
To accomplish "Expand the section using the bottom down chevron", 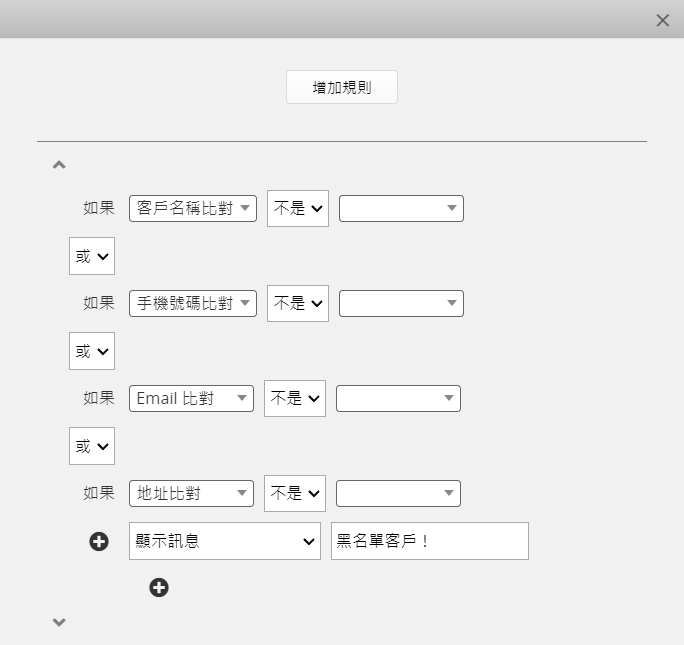I will pos(59,622).
